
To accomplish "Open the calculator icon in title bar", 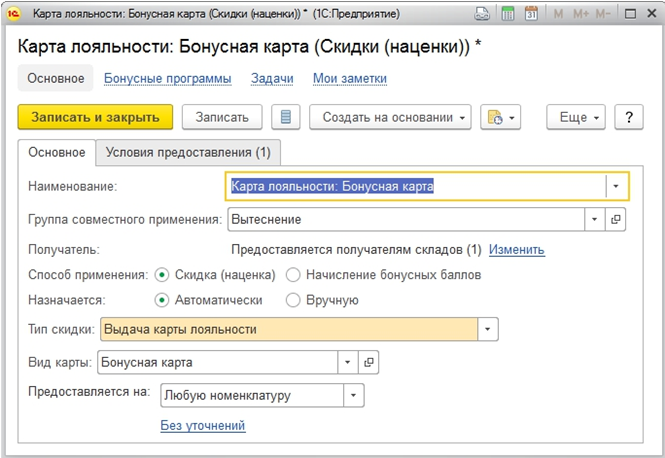I will coord(509,15).
